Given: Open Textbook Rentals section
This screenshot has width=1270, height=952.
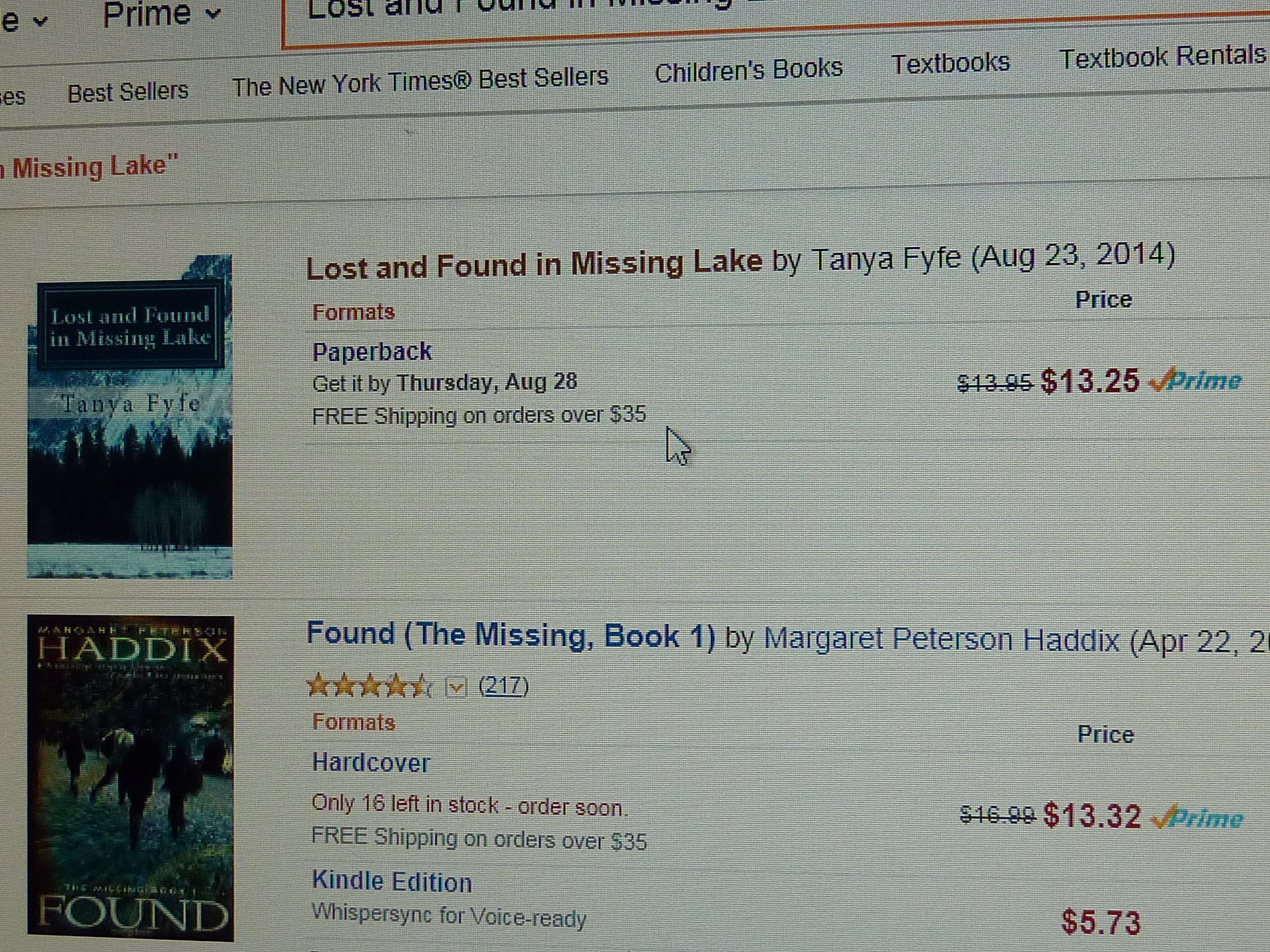Looking at the screenshot, I should [1162, 57].
